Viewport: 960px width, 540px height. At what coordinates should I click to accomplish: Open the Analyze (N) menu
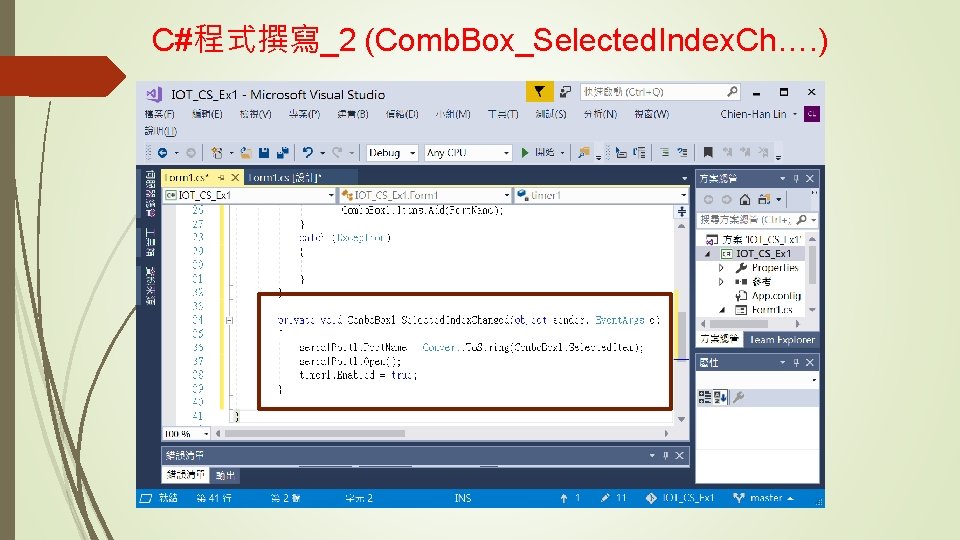click(x=600, y=114)
